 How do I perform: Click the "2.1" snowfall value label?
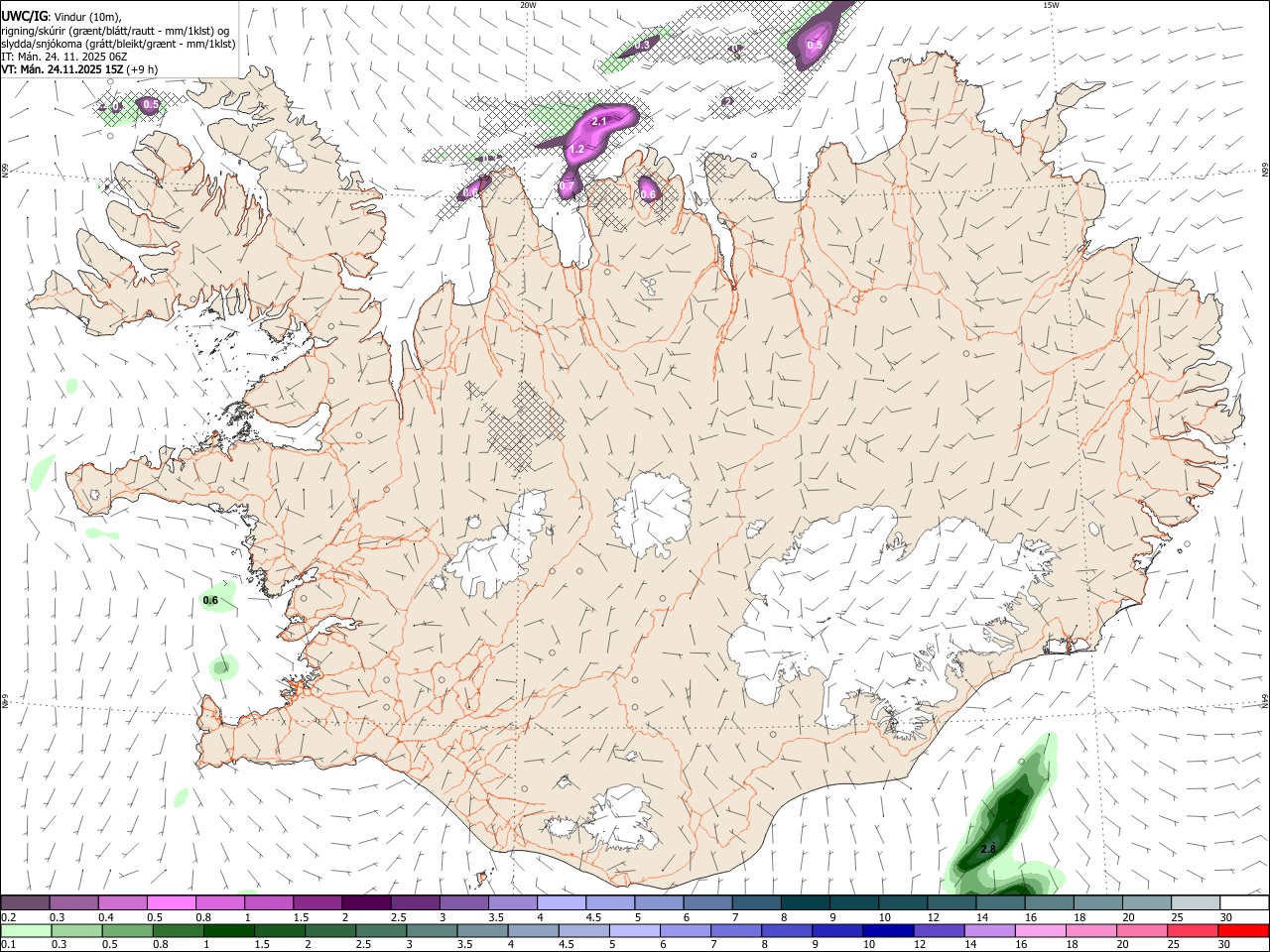598,121
